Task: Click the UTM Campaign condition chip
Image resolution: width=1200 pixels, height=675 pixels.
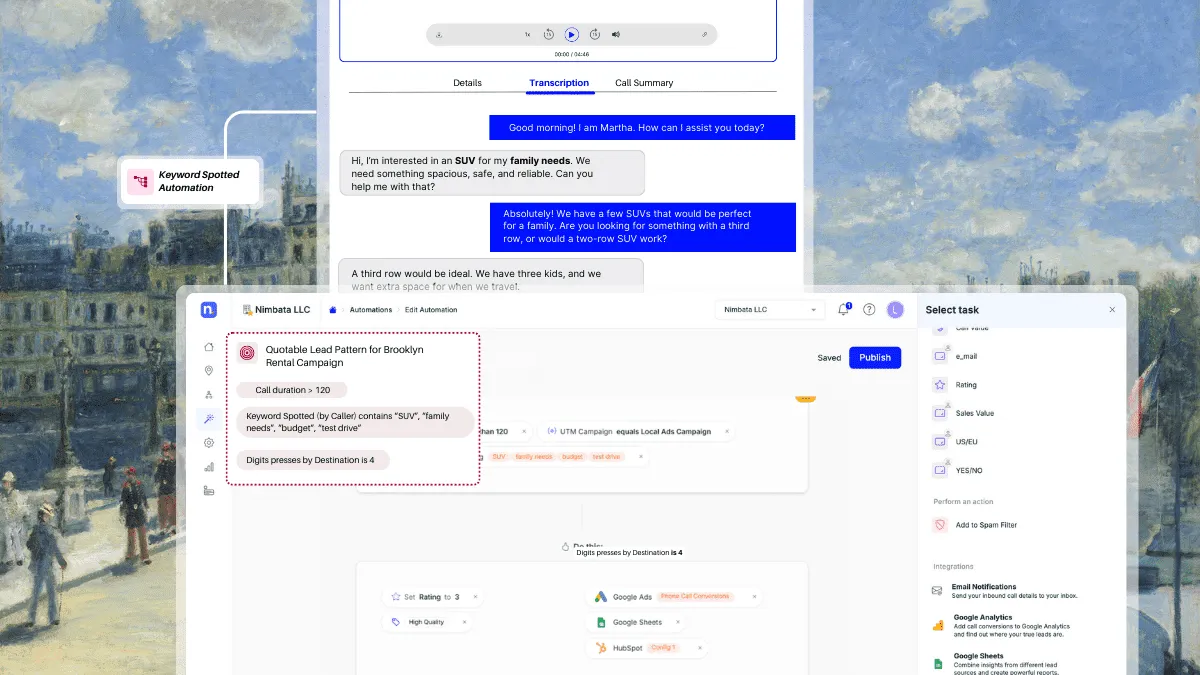Action: click(x=639, y=432)
